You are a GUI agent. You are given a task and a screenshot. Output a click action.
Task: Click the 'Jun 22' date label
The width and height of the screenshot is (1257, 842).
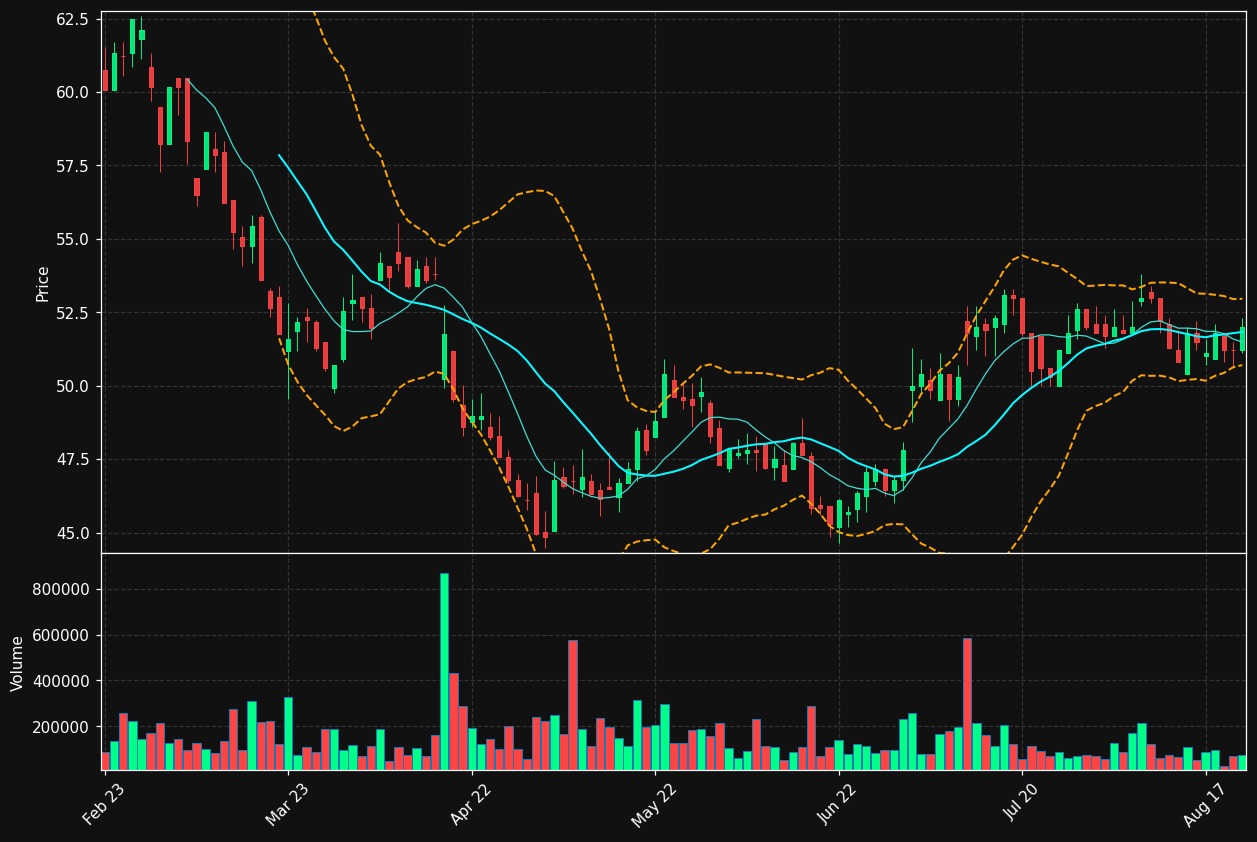pyautogui.click(x=837, y=804)
